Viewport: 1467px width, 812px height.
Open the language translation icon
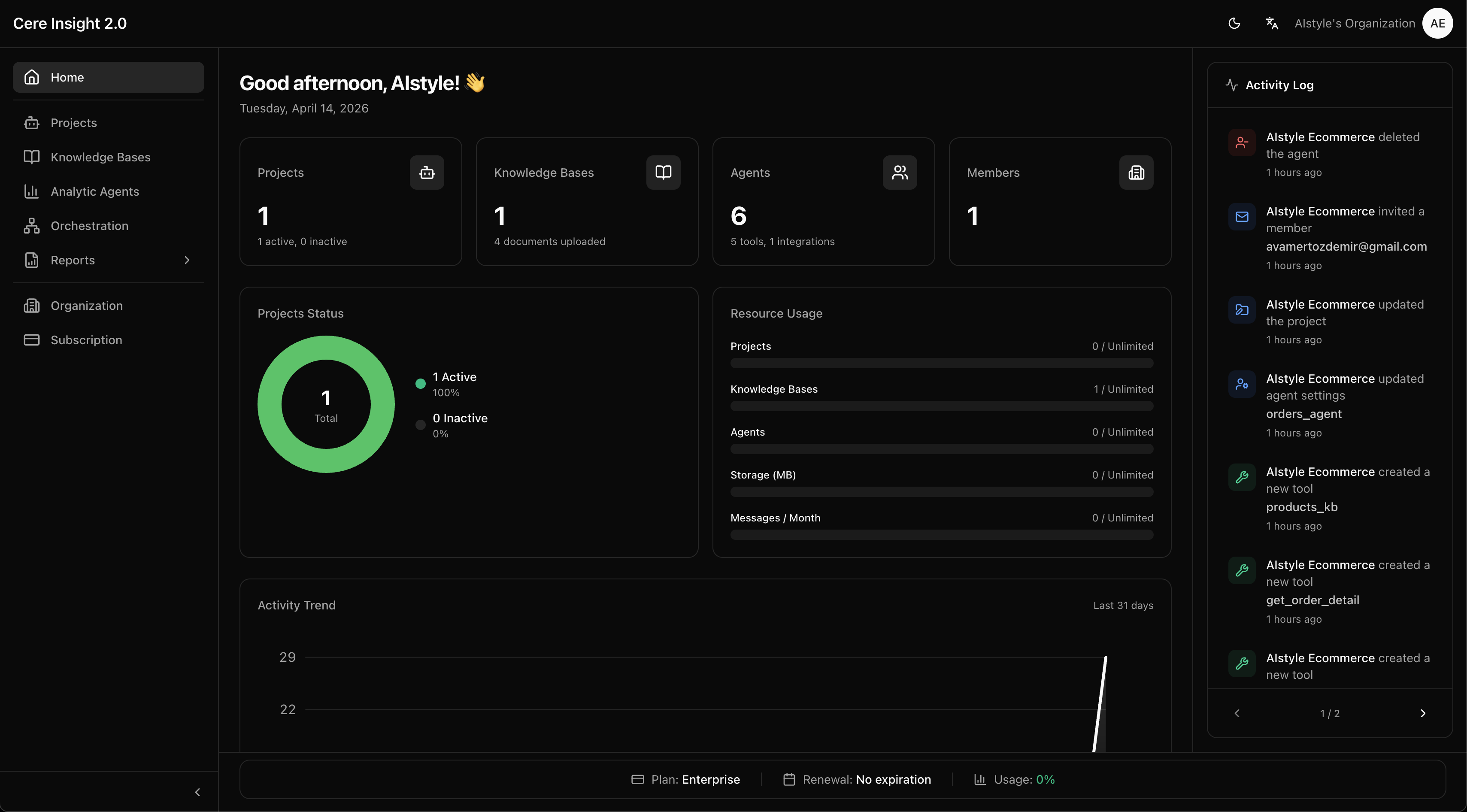coord(1271,23)
